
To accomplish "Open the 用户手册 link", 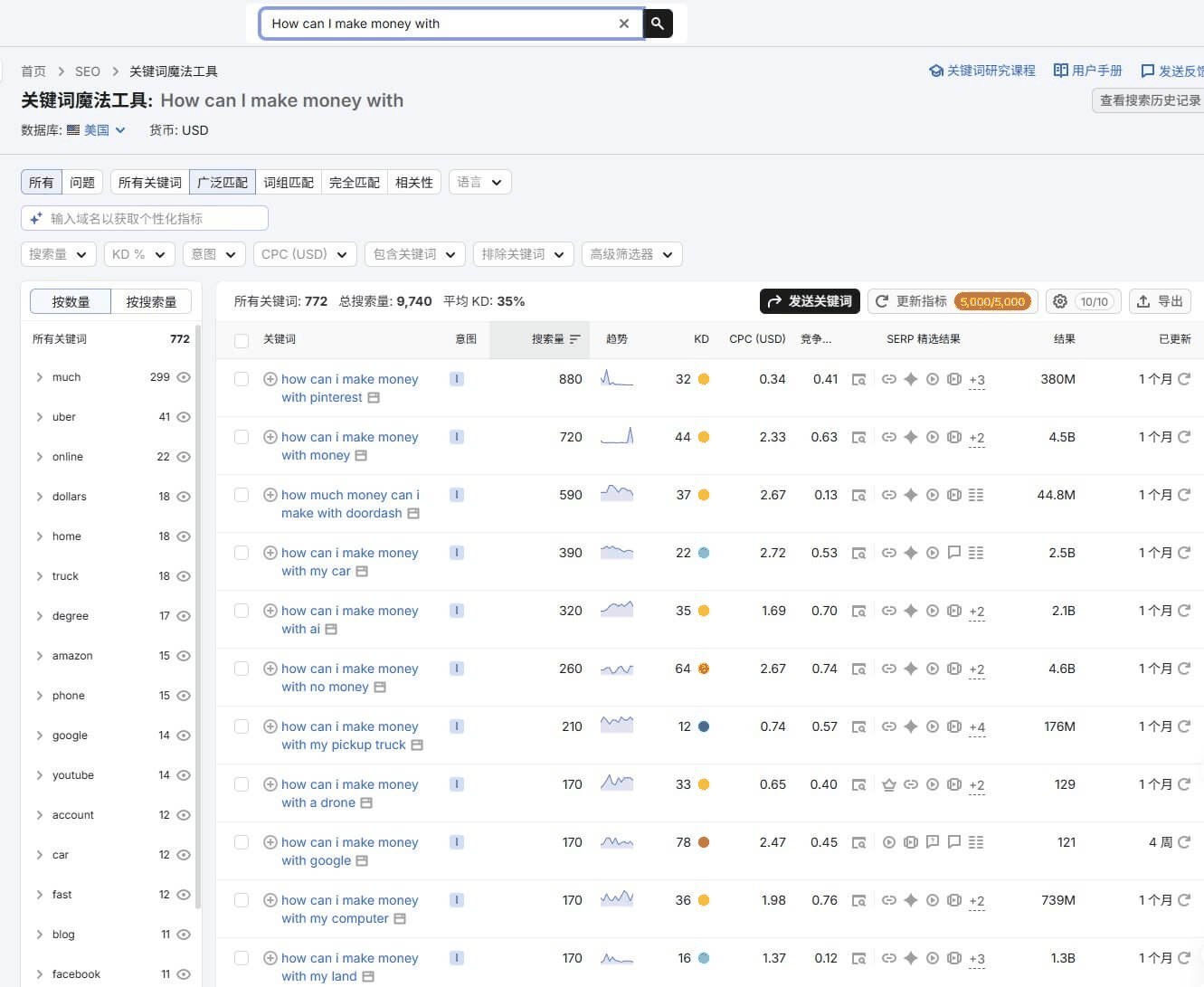I will (x=1088, y=71).
